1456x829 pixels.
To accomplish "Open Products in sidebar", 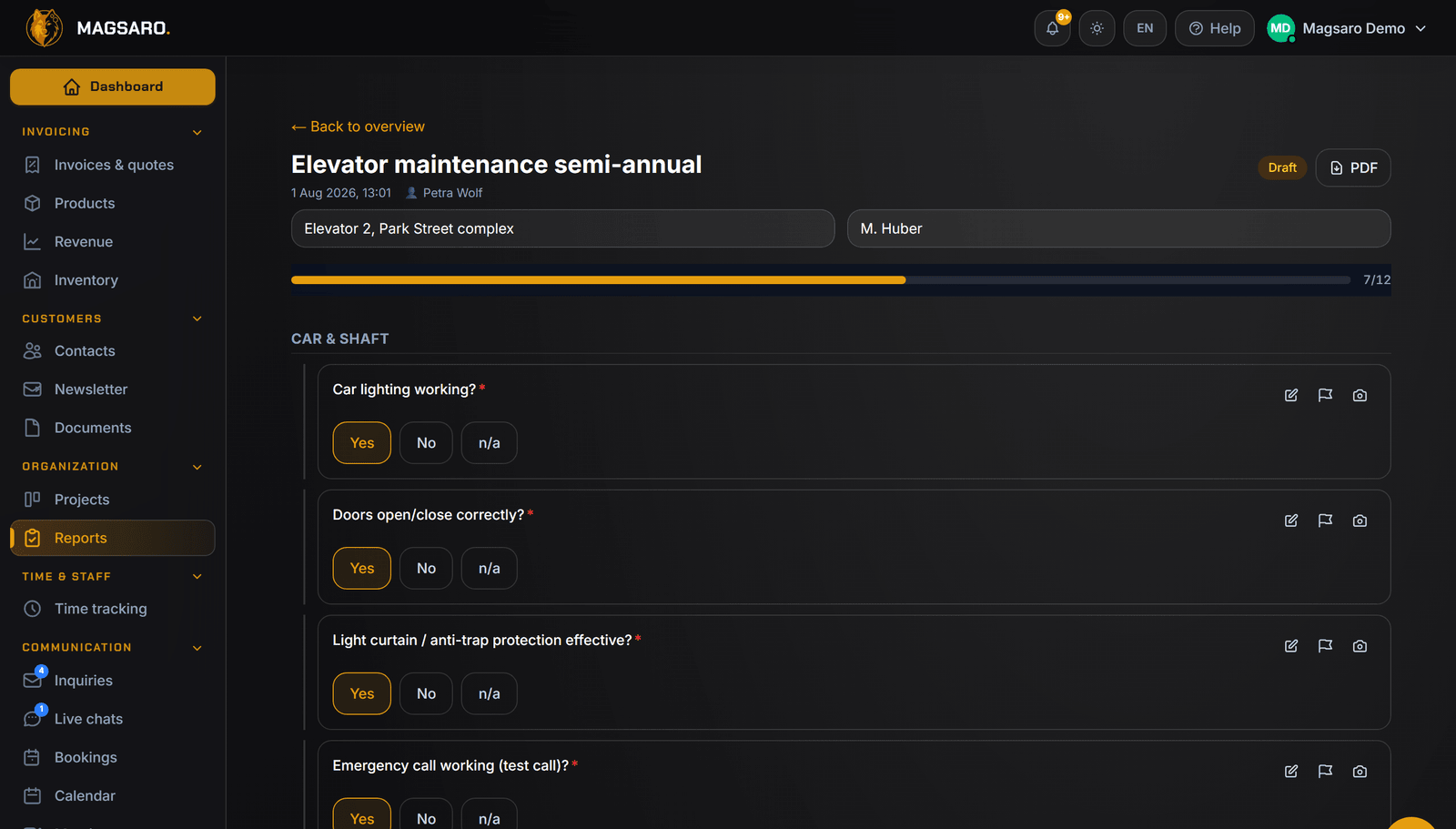I will tap(113, 203).
